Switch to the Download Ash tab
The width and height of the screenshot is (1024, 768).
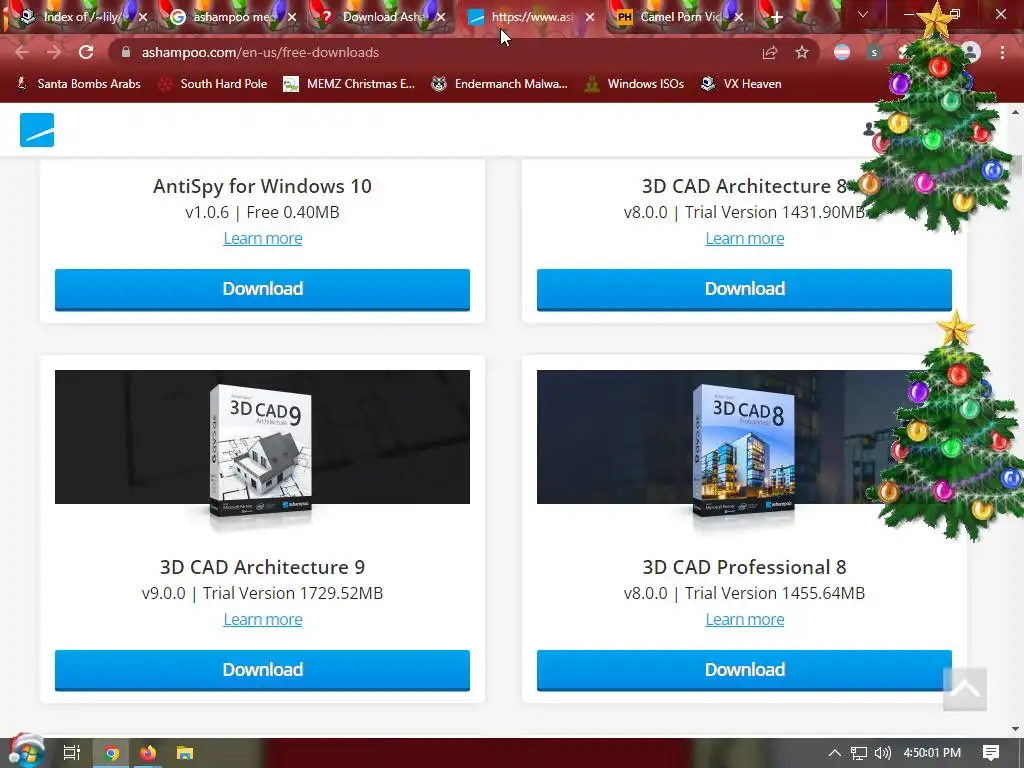coord(379,17)
